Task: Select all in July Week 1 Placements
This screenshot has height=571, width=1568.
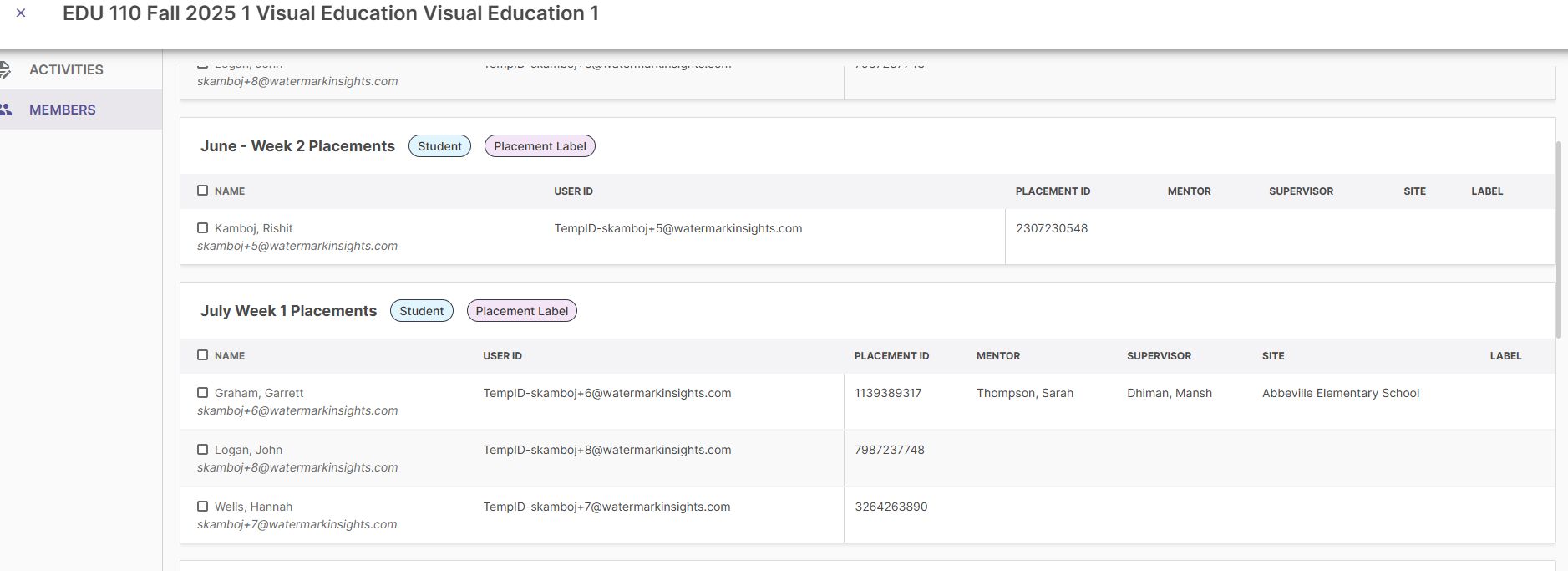Action: pyautogui.click(x=202, y=355)
